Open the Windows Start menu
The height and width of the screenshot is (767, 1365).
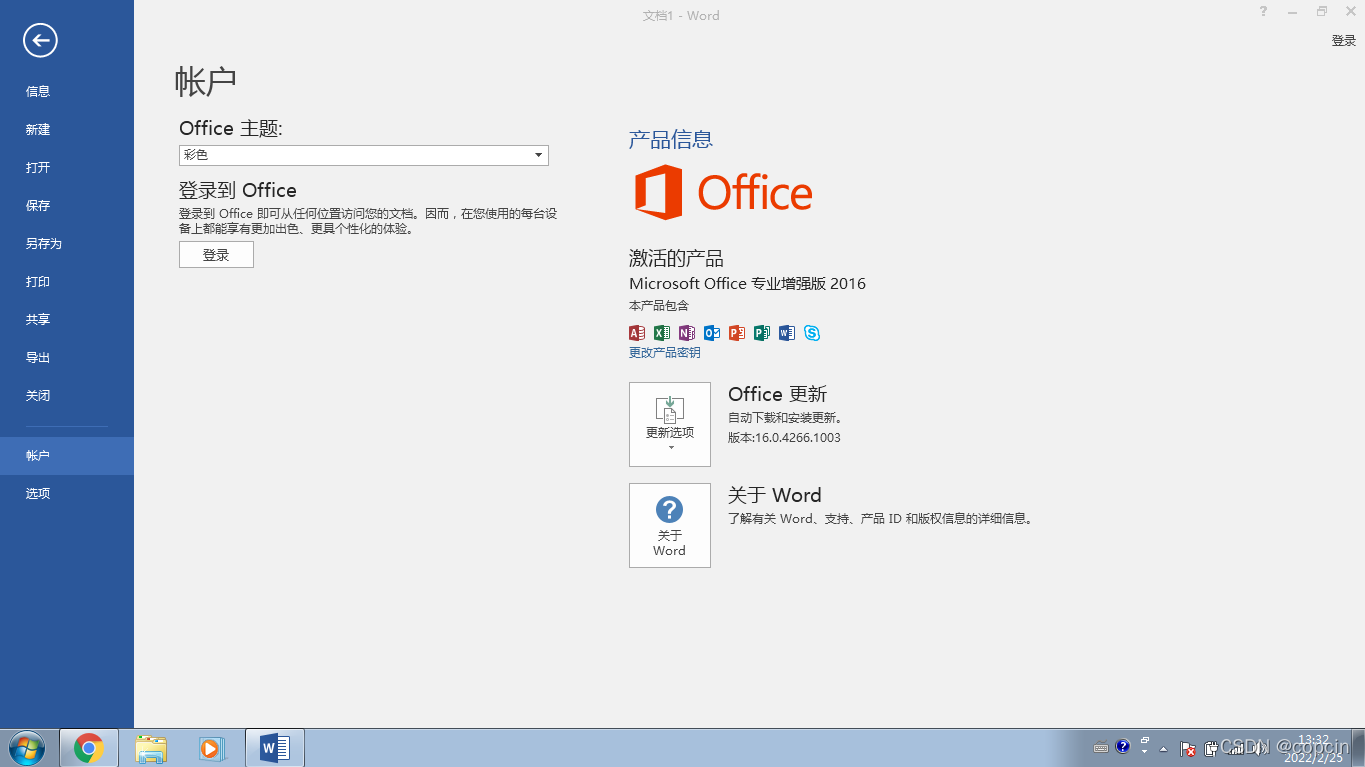coord(27,747)
